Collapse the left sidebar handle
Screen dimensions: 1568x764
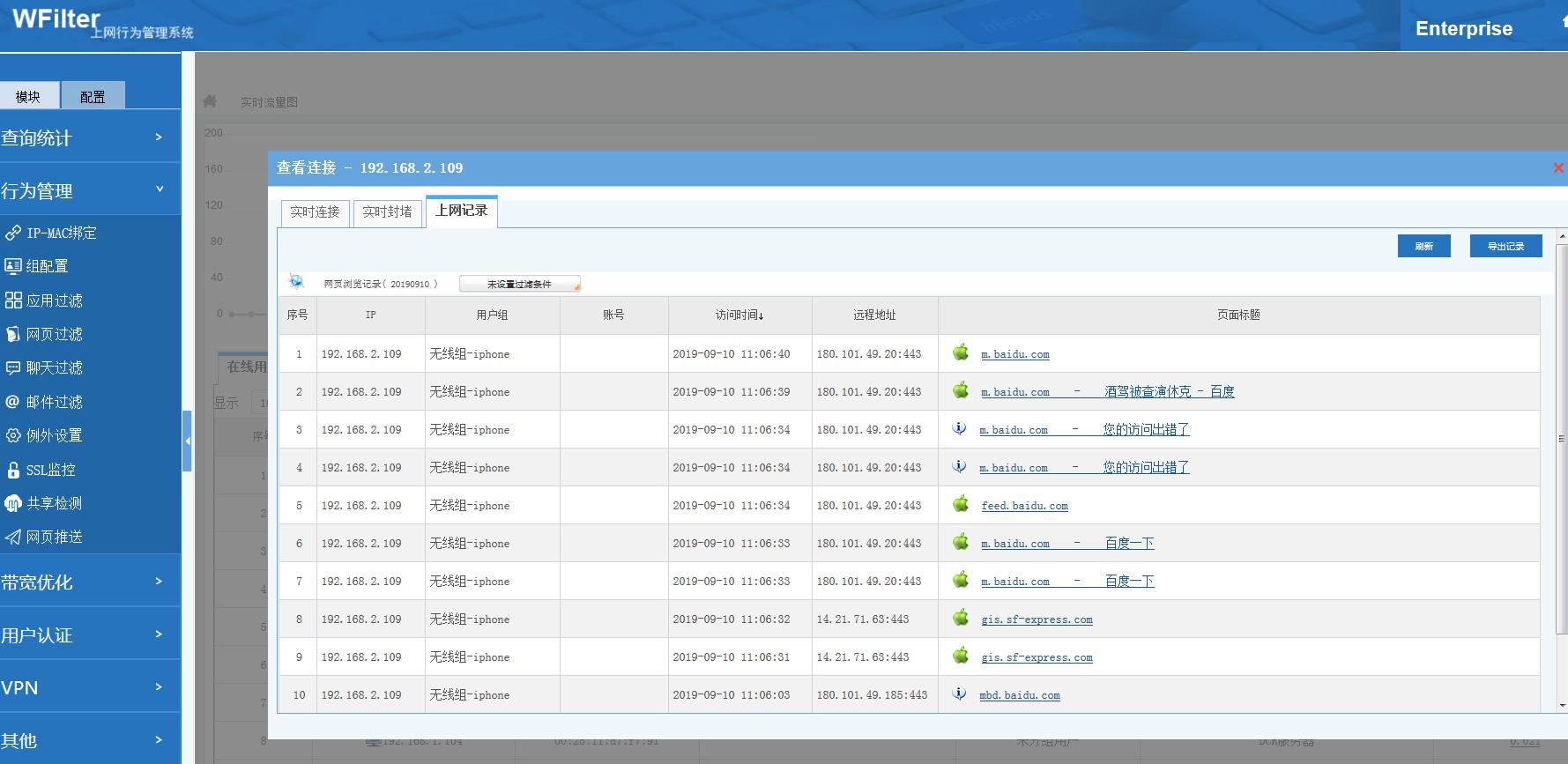point(187,441)
